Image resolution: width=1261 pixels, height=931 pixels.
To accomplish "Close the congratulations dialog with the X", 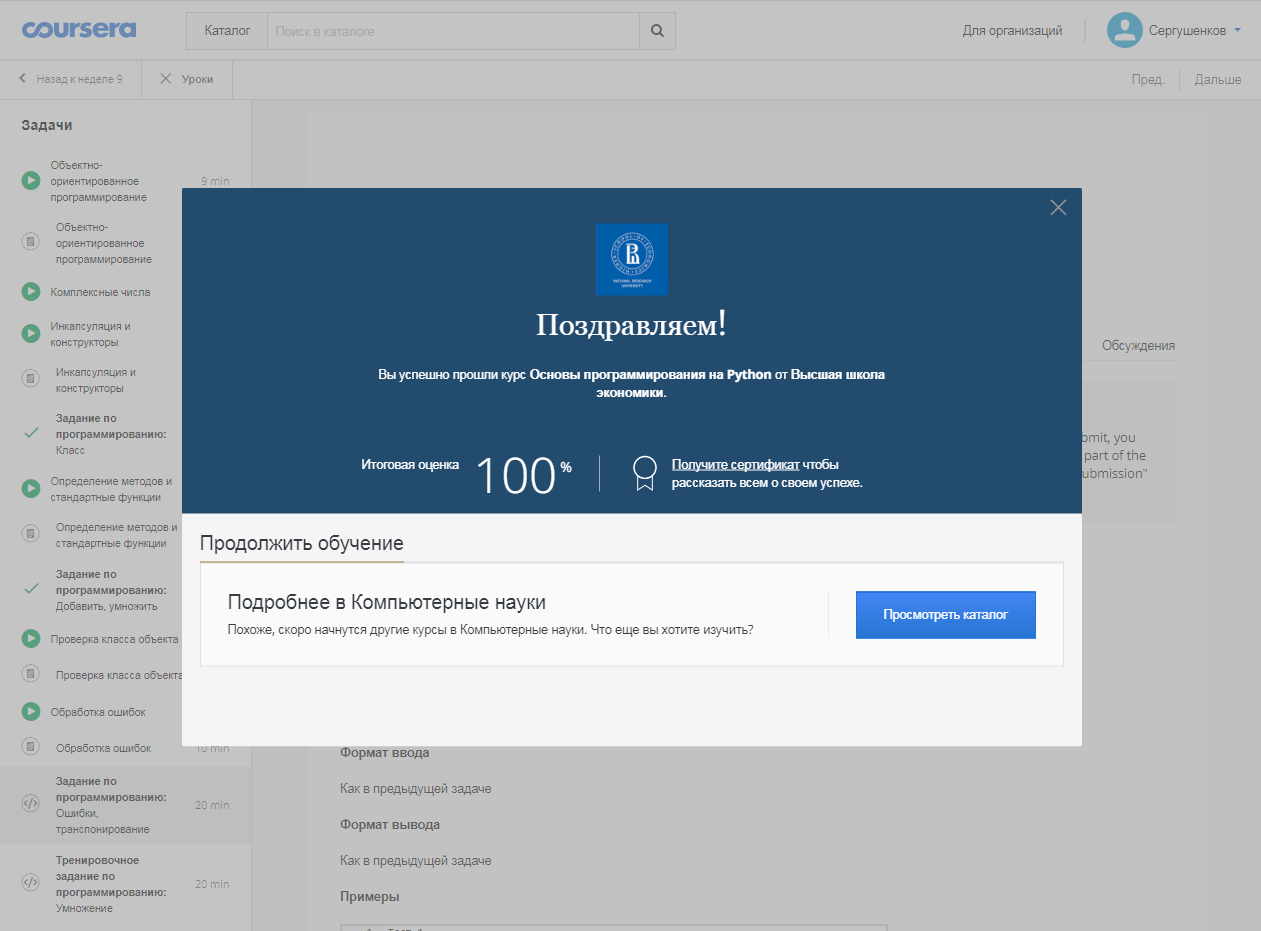I will point(1058,208).
